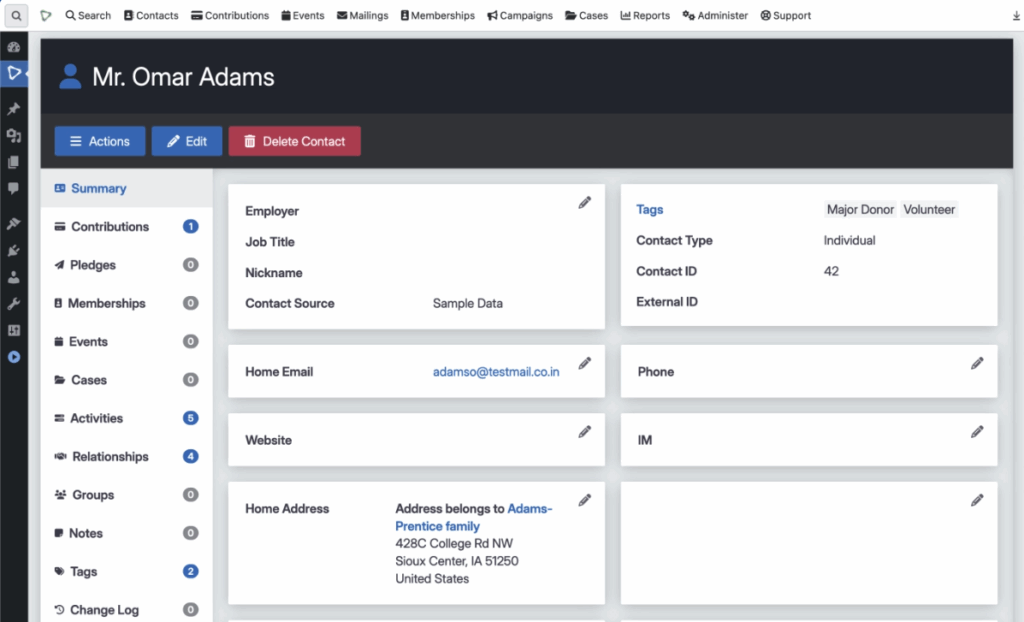Select the Activities tab
This screenshot has height=622, width=1024.
tap(96, 418)
